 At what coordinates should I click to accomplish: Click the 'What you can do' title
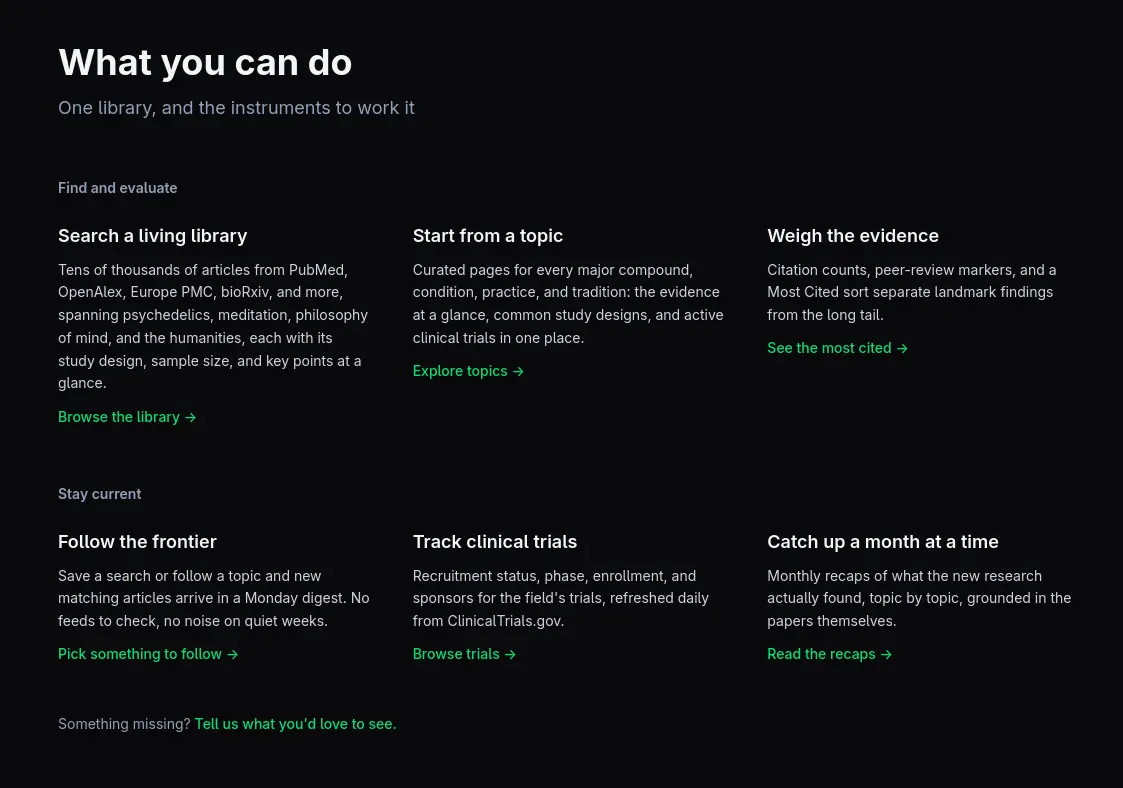tap(205, 62)
